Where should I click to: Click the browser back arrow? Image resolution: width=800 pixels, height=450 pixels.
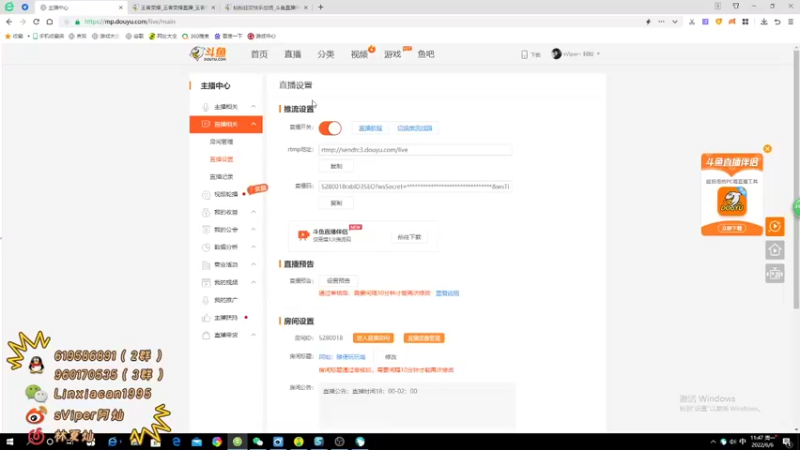point(9,22)
